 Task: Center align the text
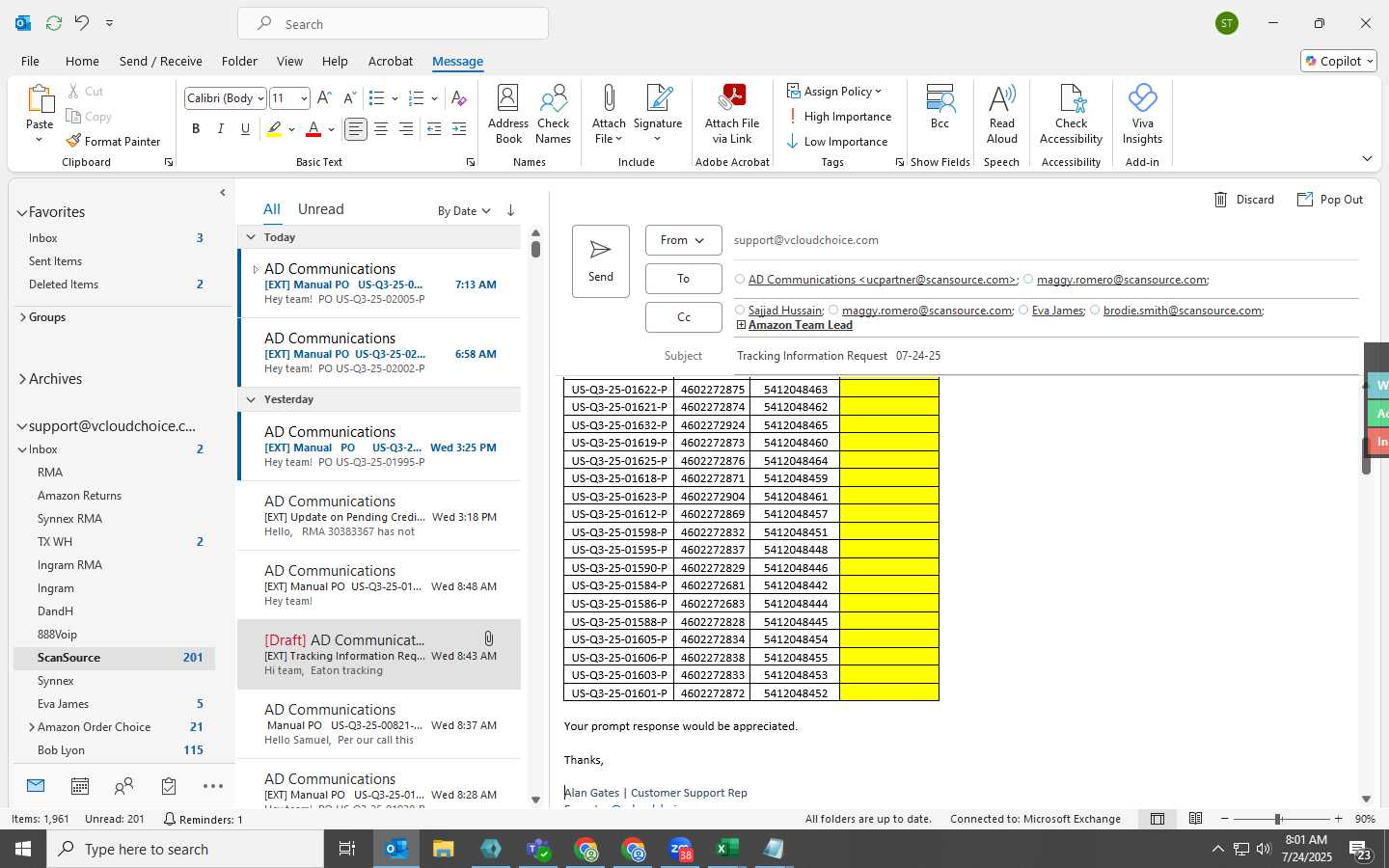click(x=381, y=129)
